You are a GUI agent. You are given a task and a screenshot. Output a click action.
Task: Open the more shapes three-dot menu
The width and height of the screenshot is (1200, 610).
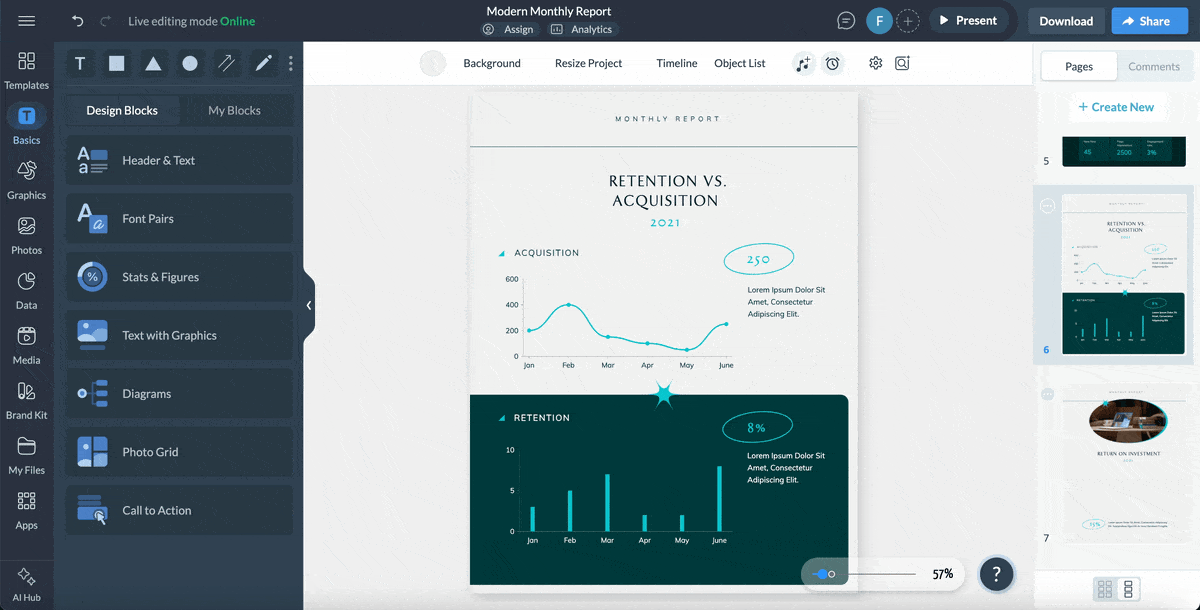coord(290,63)
